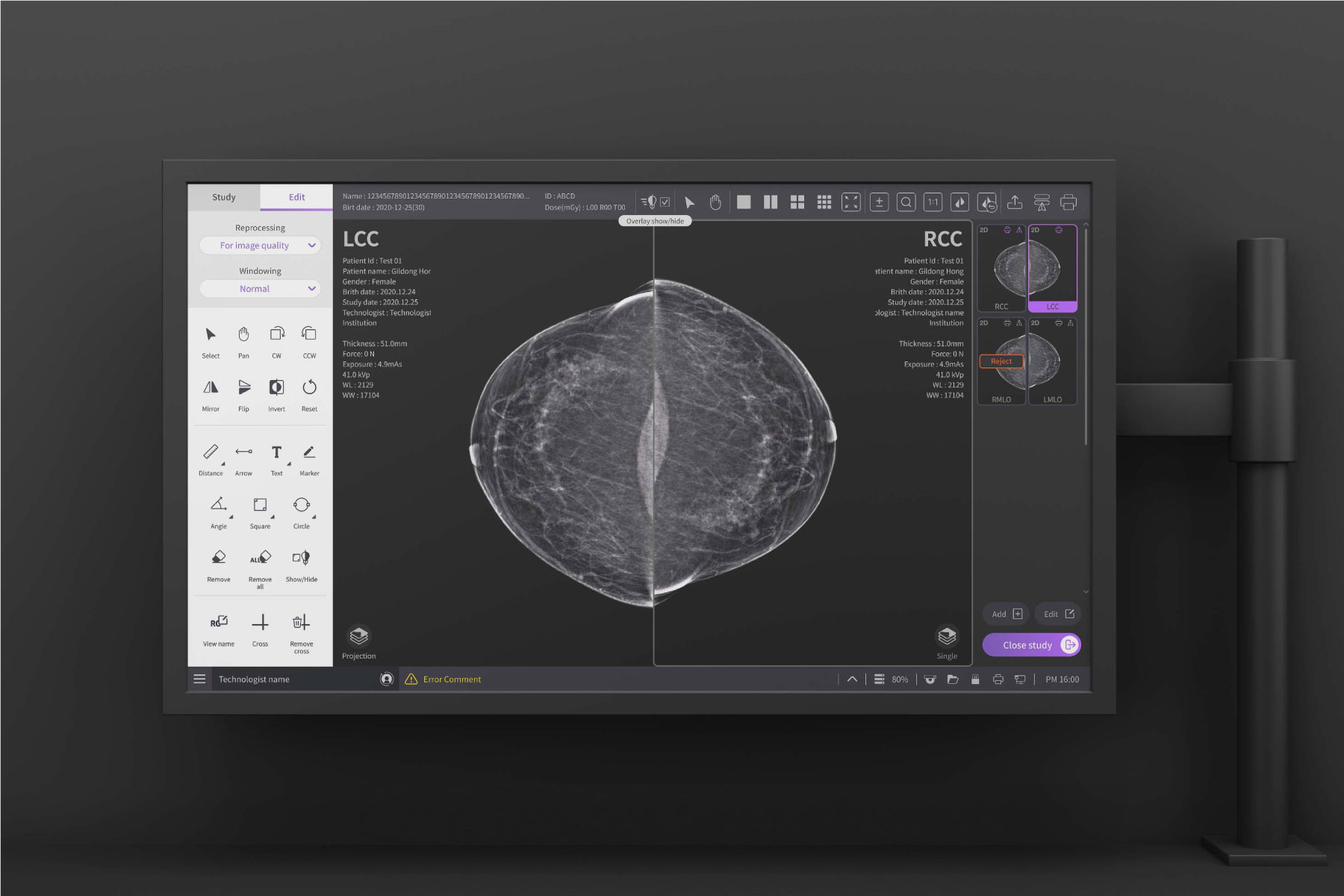Viewport: 1344px width, 896px height.
Task: Expand the status bar chevron up arrow
Action: click(x=852, y=679)
